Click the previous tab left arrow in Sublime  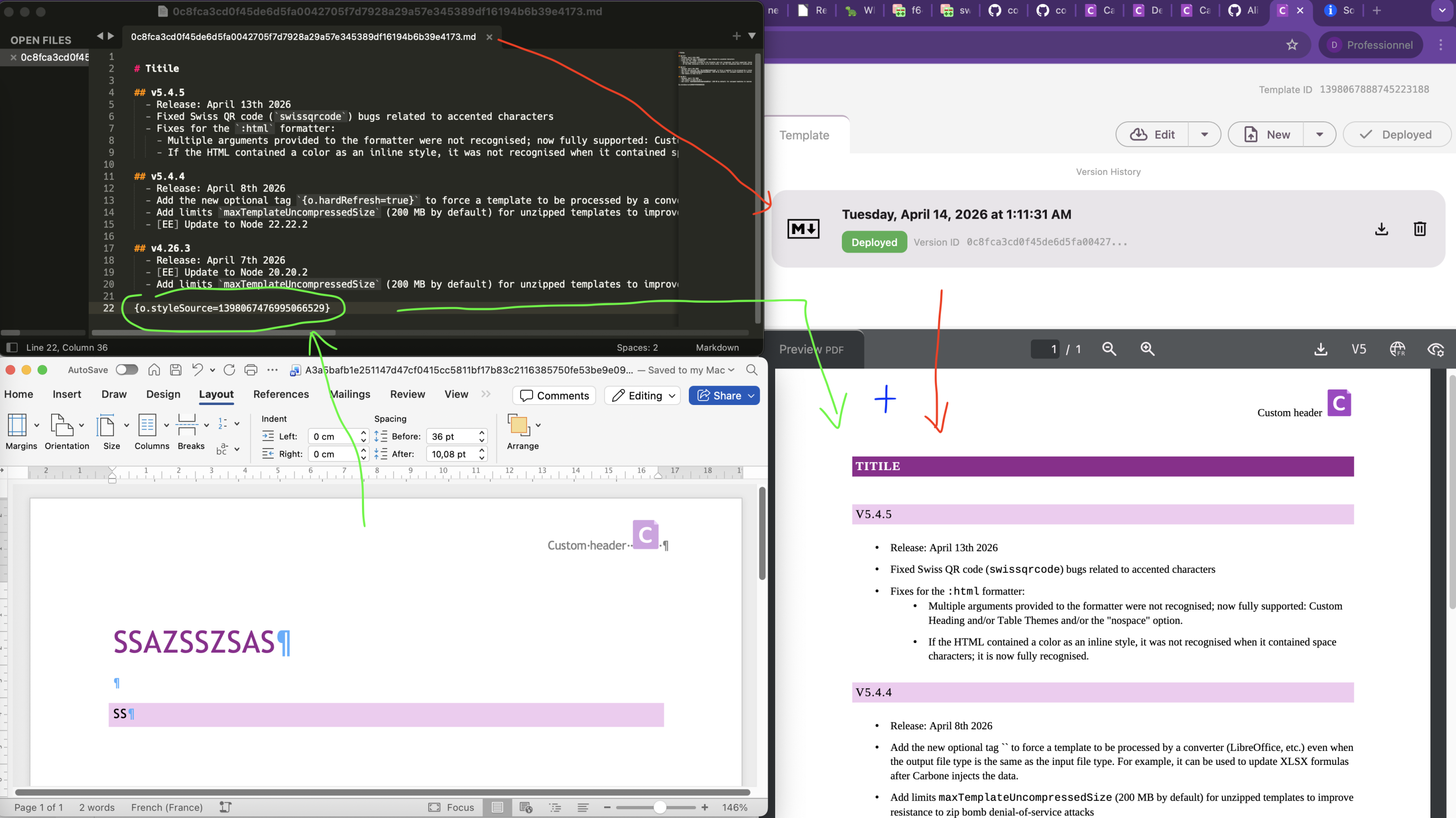click(100, 36)
